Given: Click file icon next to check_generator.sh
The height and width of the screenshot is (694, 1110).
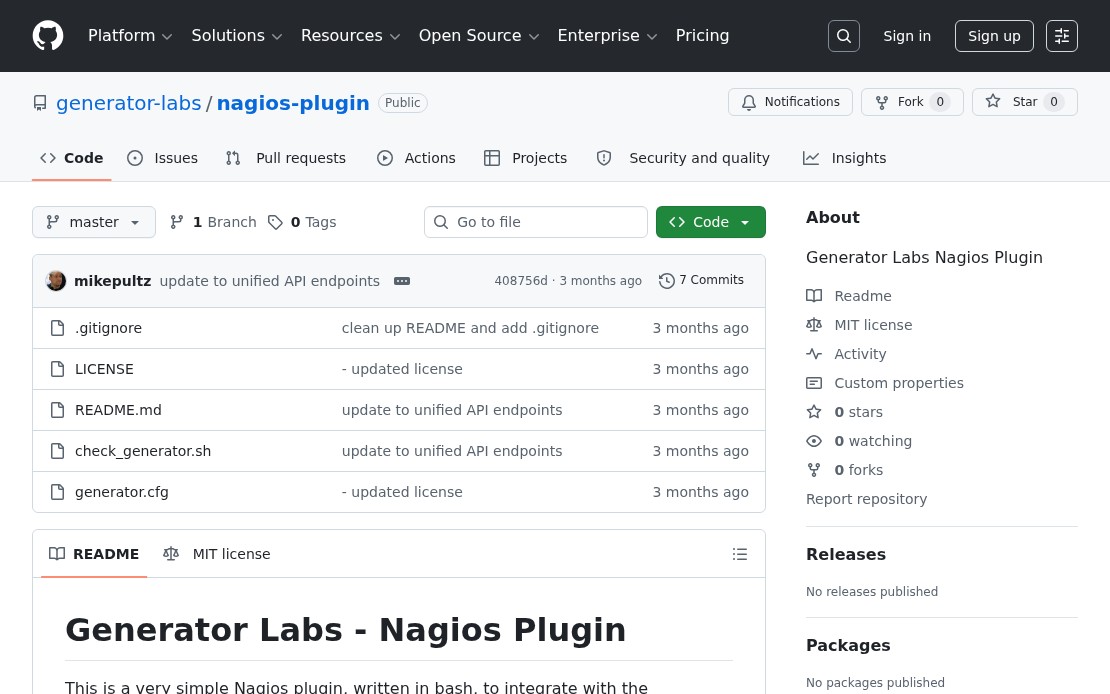Looking at the screenshot, I should coord(57,451).
